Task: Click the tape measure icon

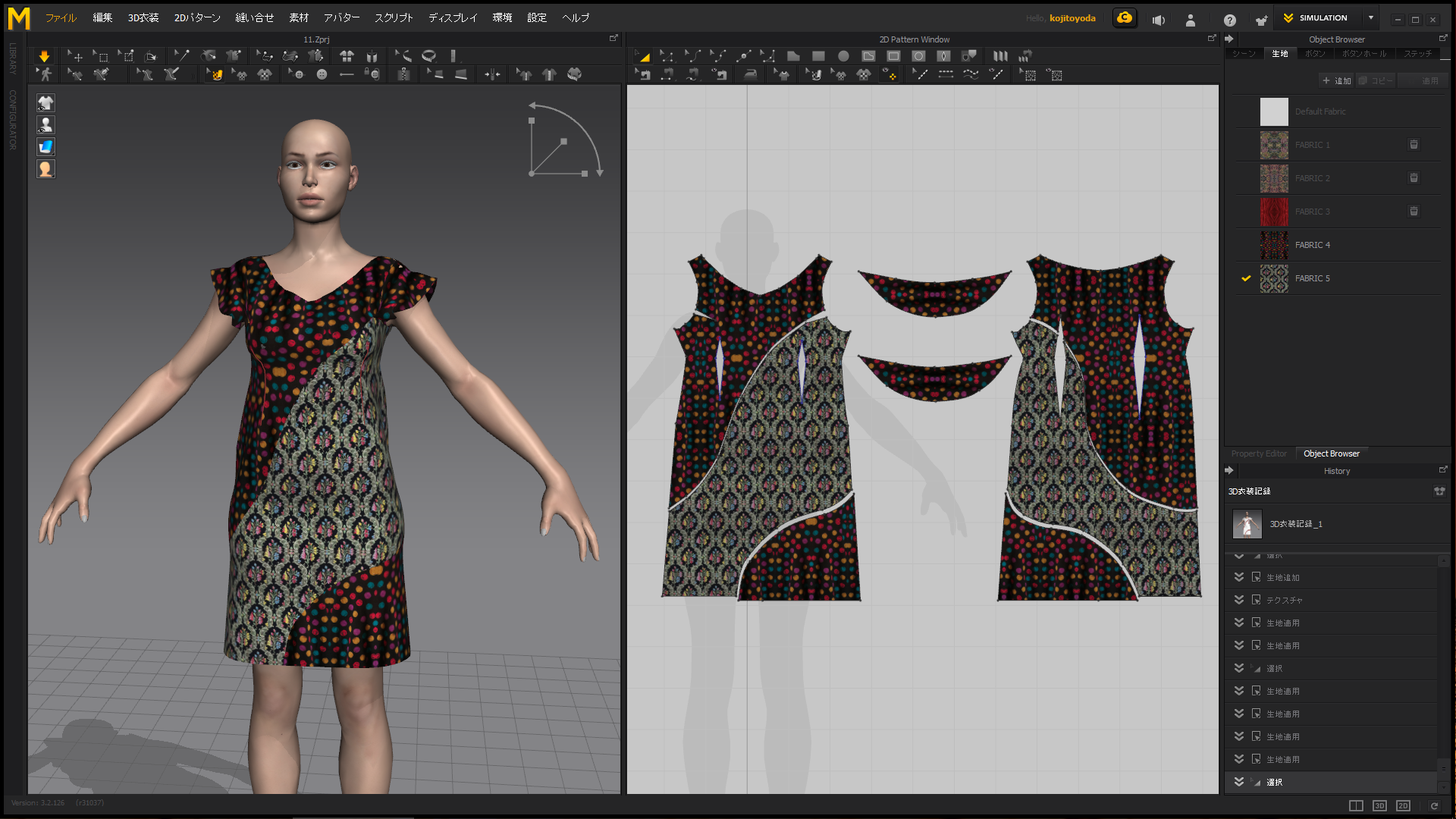Action: click(x=428, y=56)
